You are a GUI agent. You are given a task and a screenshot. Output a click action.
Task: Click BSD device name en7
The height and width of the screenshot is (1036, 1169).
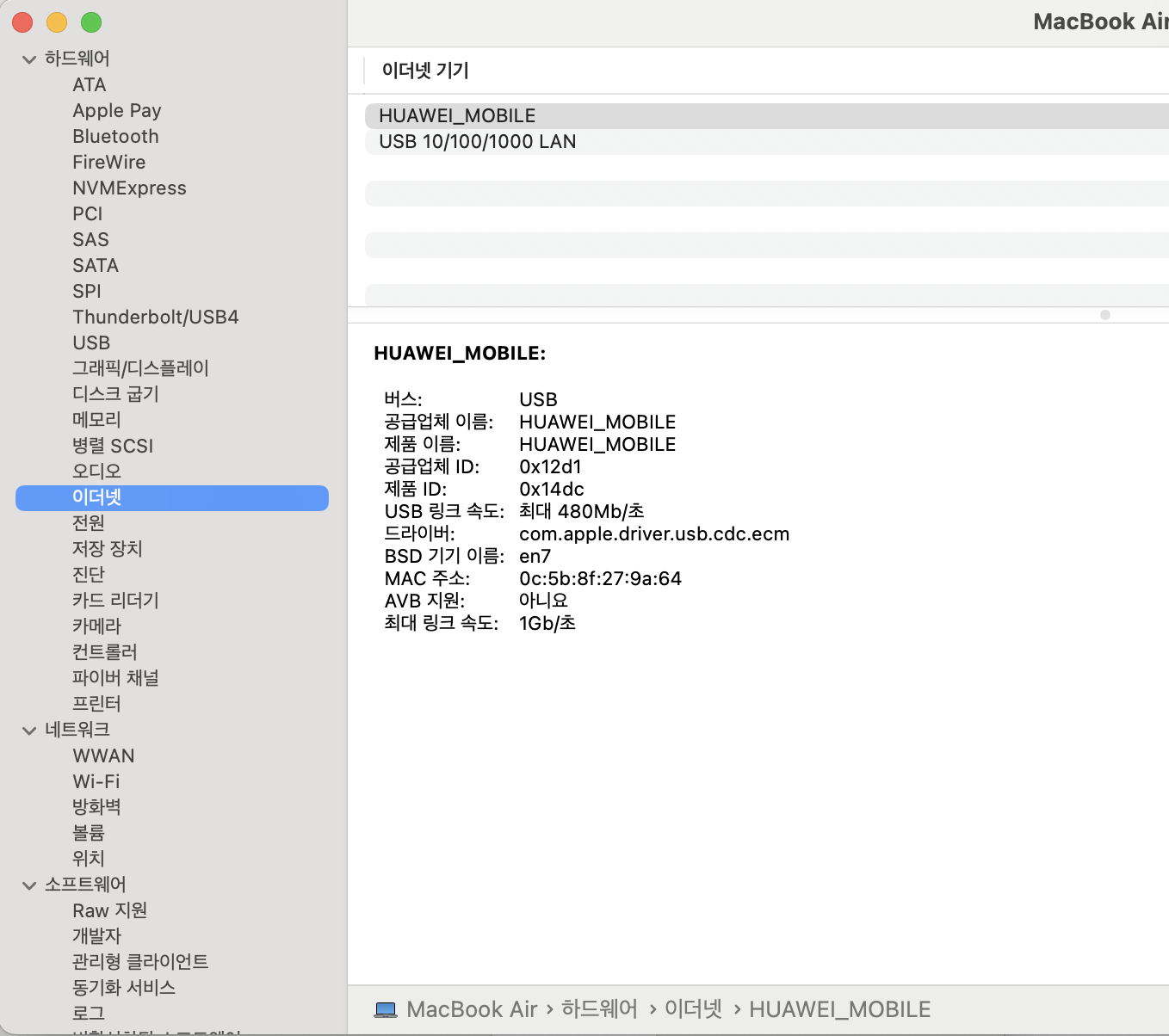coord(535,557)
